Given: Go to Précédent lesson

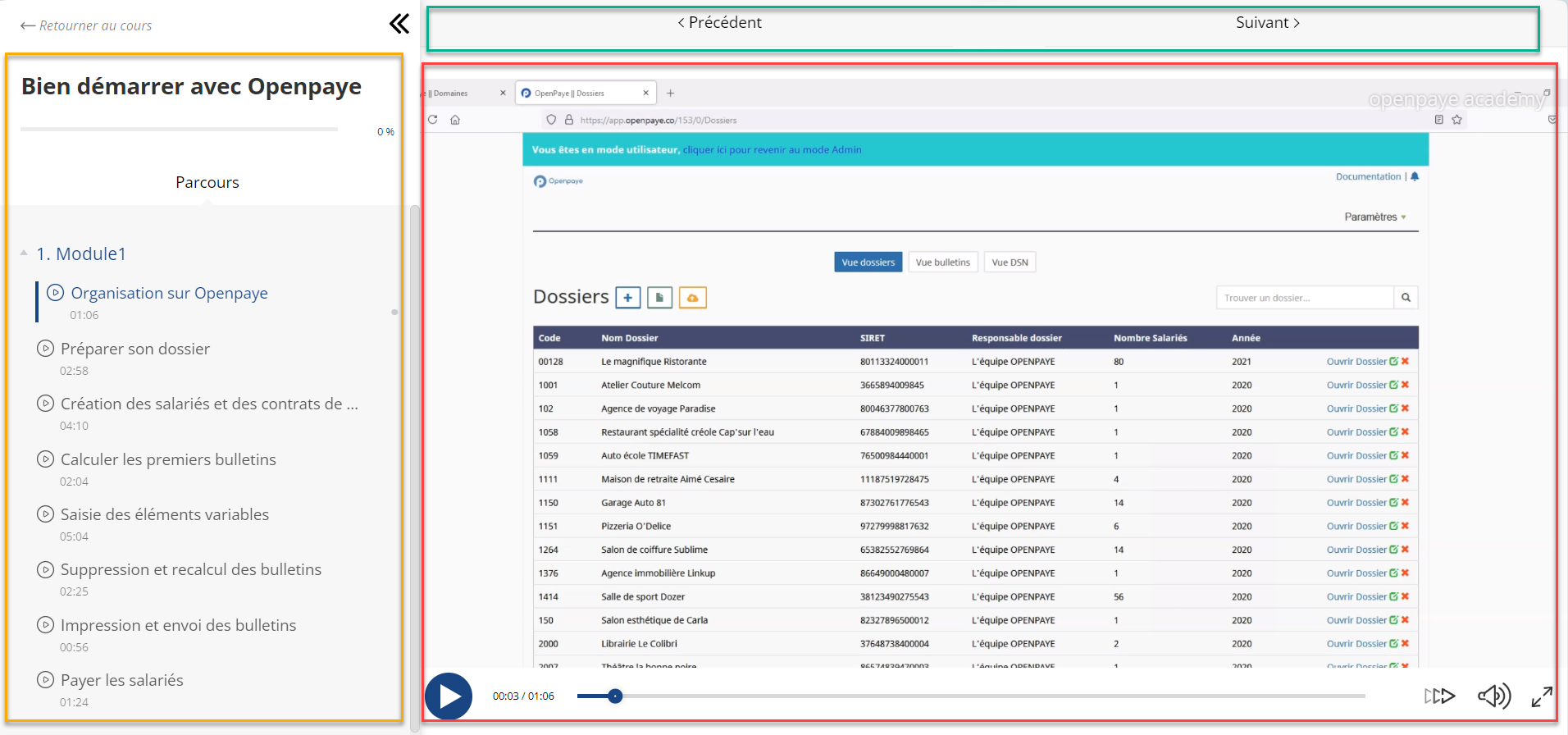Looking at the screenshot, I should click(719, 23).
